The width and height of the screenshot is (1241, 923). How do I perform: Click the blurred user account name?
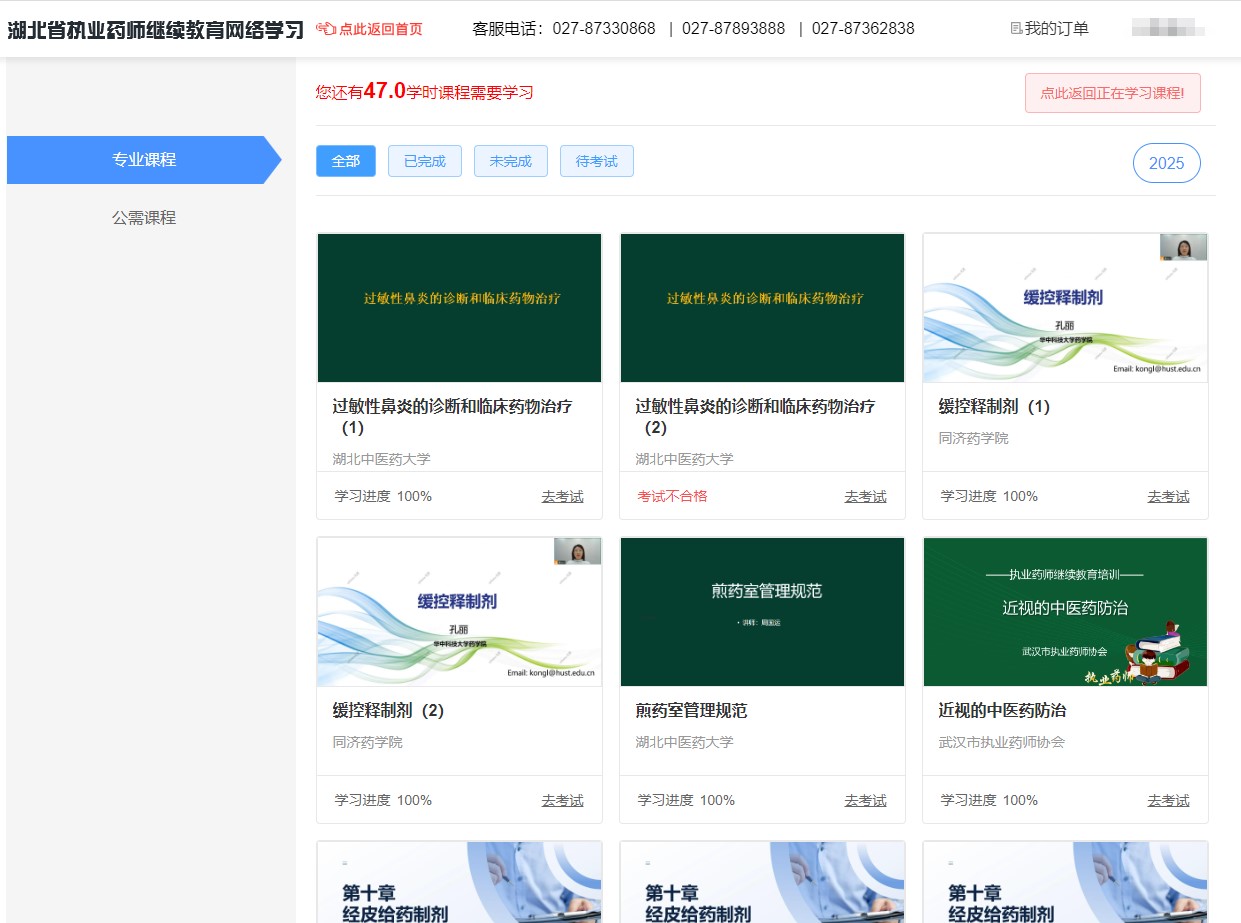(x=1167, y=29)
